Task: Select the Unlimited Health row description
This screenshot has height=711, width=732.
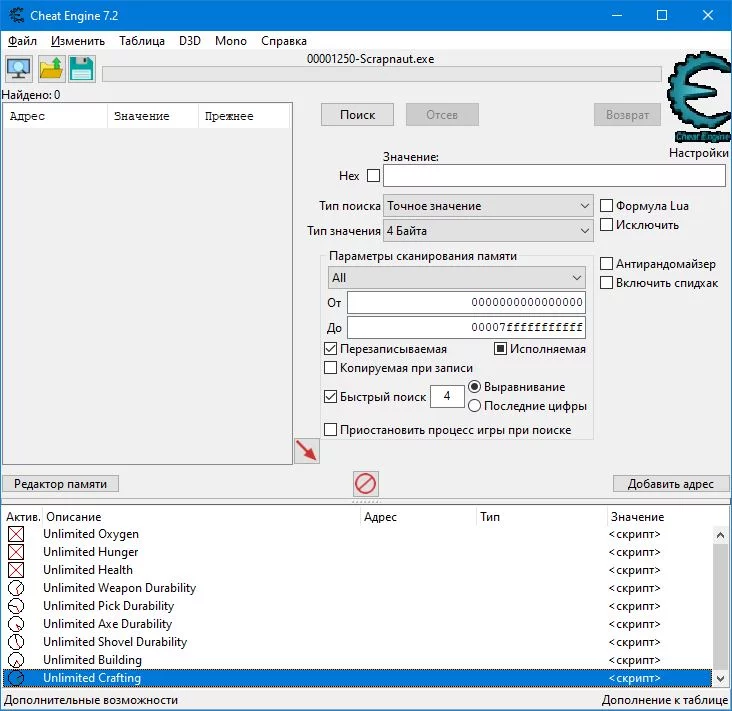Action: pyautogui.click(x=88, y=570)
